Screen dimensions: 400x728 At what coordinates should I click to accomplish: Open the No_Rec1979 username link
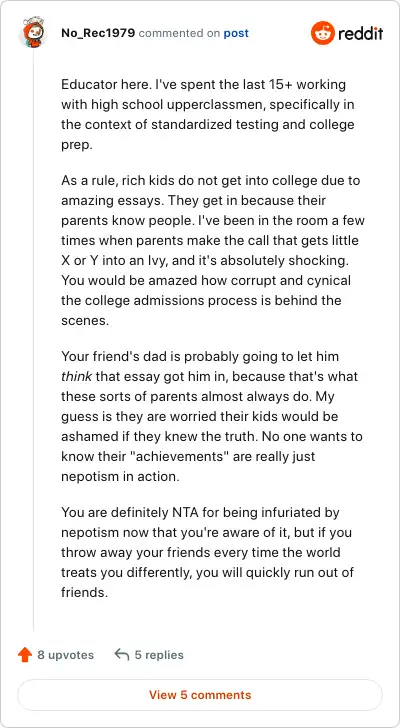click(98, 33)
